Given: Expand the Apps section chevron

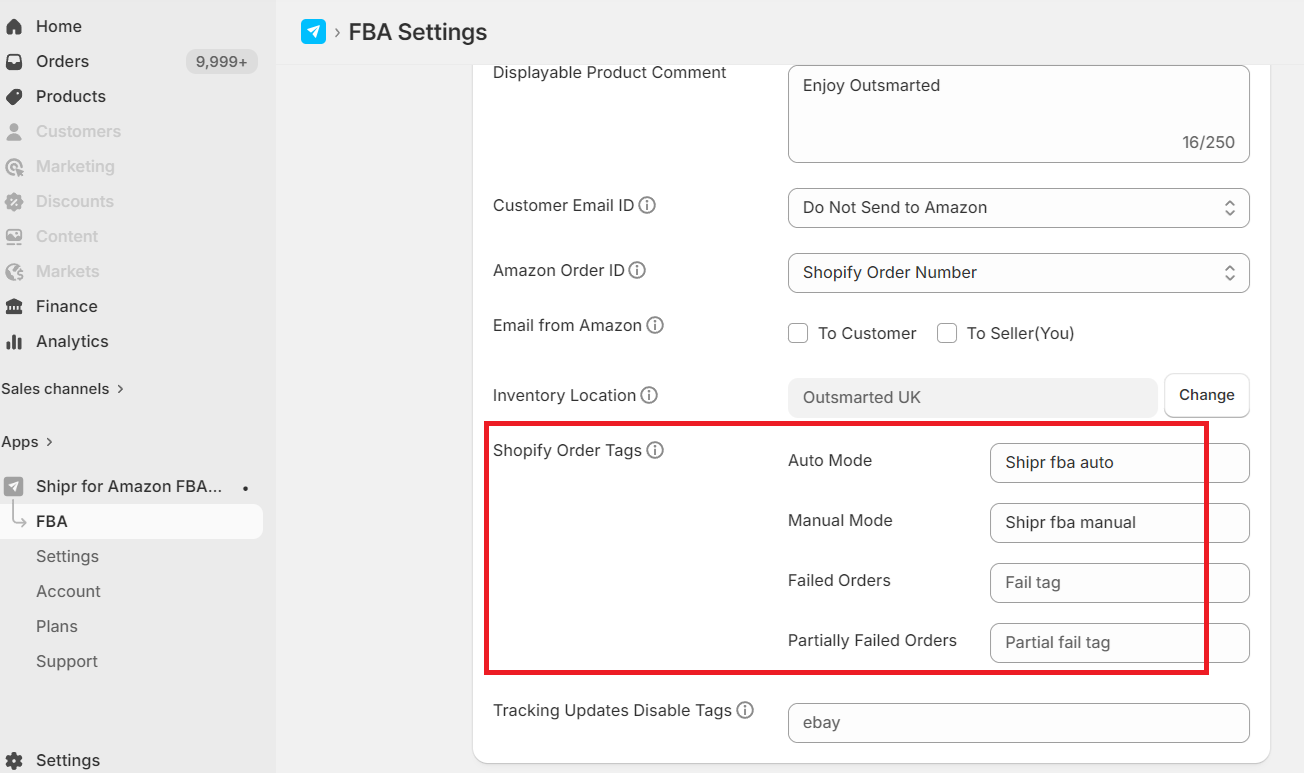Looking at the screenshot, I should tap(49, 442).
